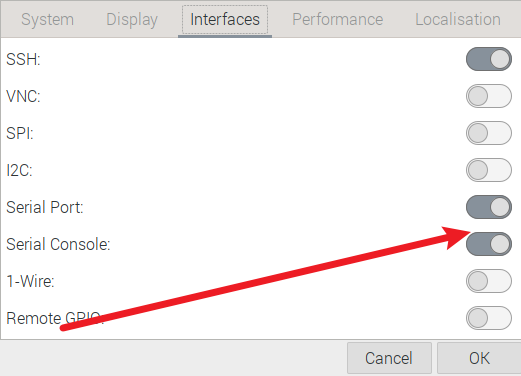This screenshot has width=521, height=376.
Task: Open the Localisation tab
Action: 458,19
